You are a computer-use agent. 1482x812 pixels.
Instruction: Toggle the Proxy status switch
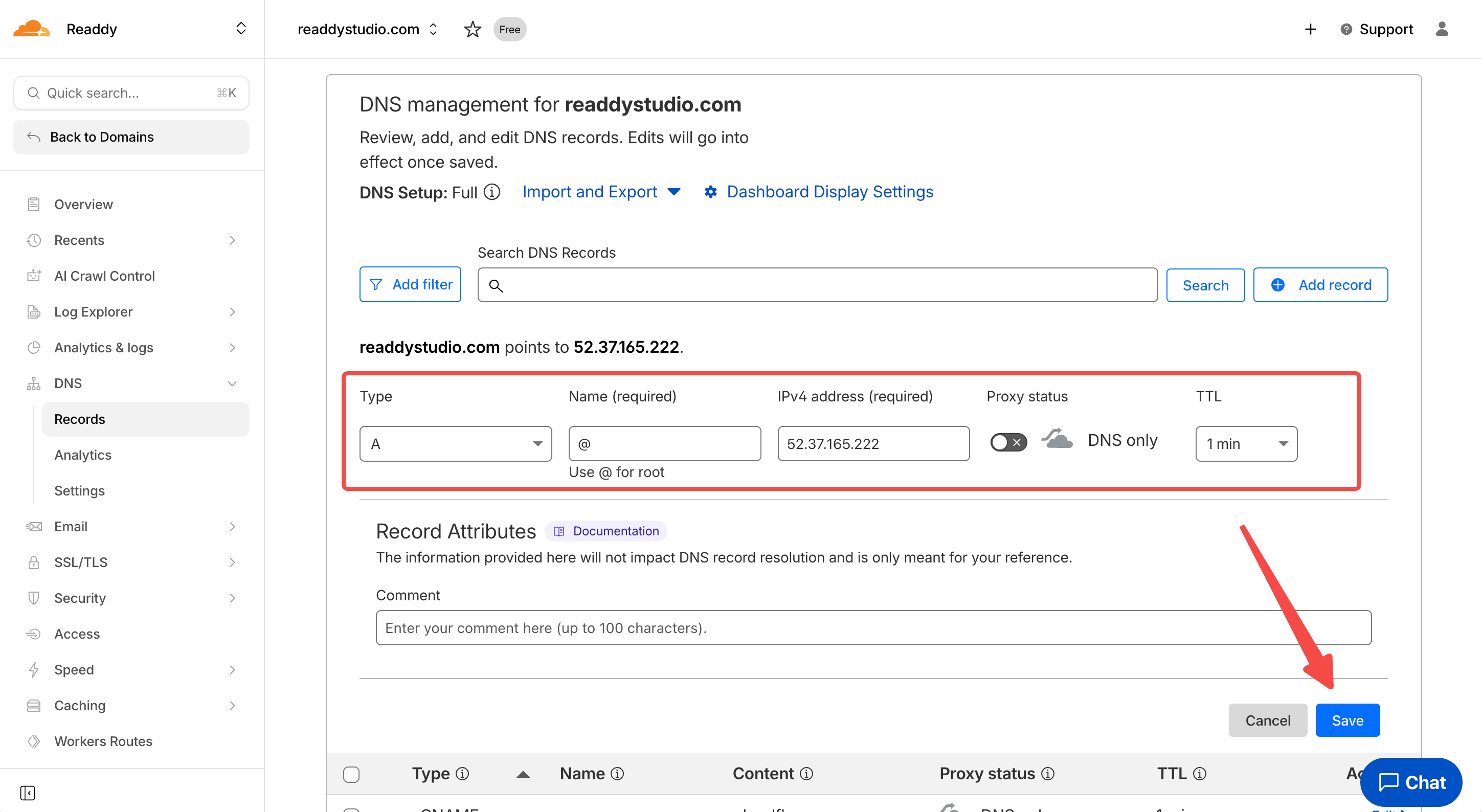[x=1008, y=442]
